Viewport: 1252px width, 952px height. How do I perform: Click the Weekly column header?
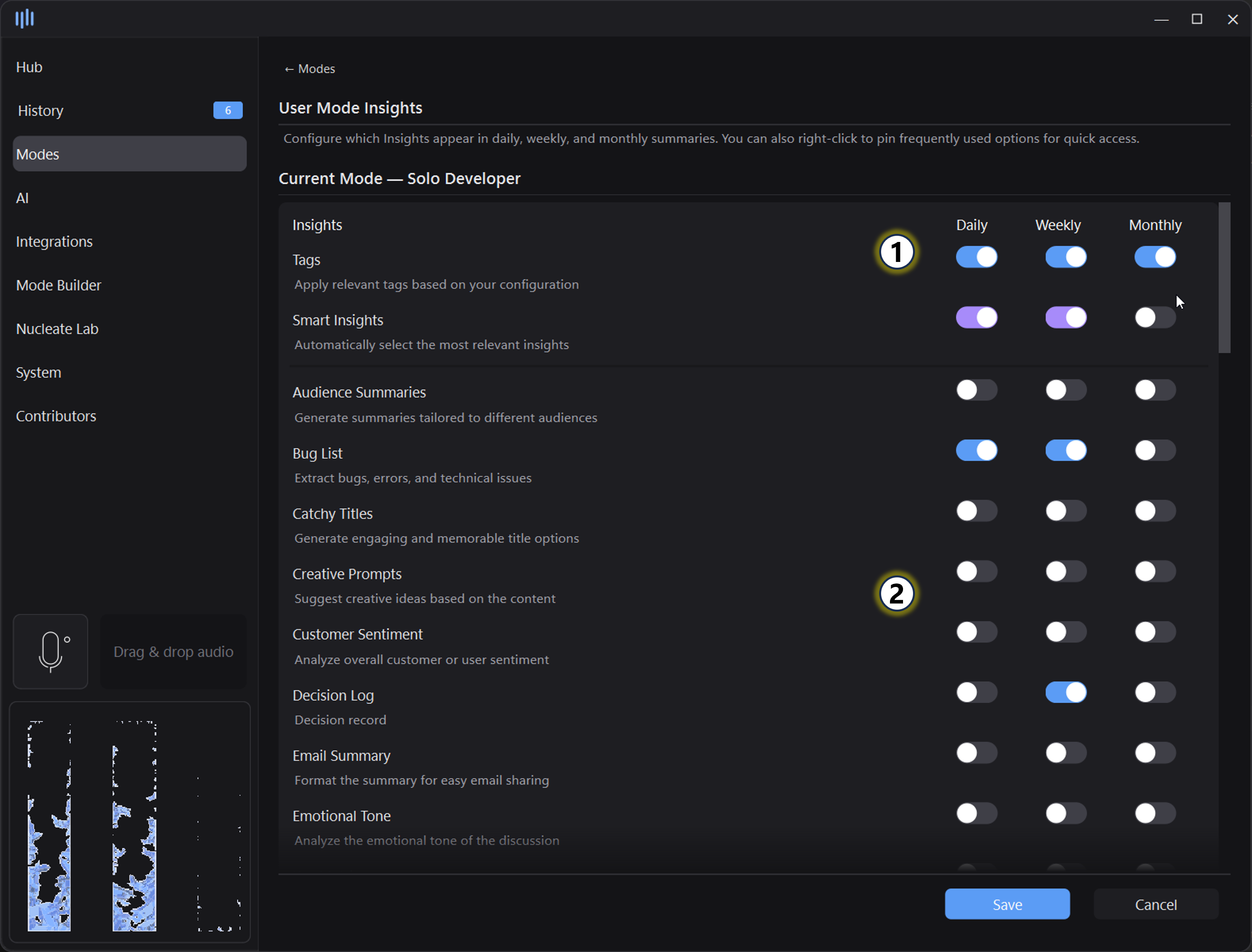click(x=1058, y=225)
